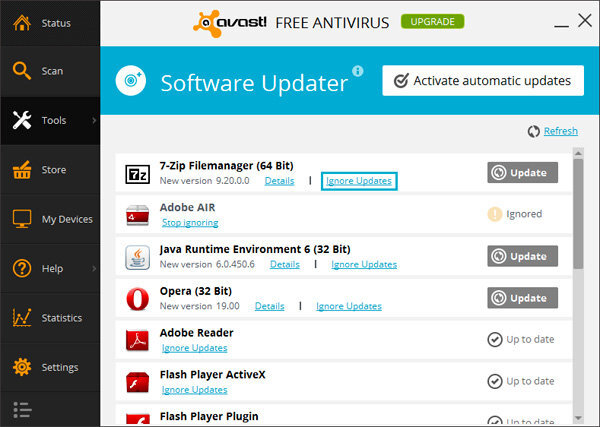Open the Status menu item
This screenshot has width=600, height=427.
(50, 23)
